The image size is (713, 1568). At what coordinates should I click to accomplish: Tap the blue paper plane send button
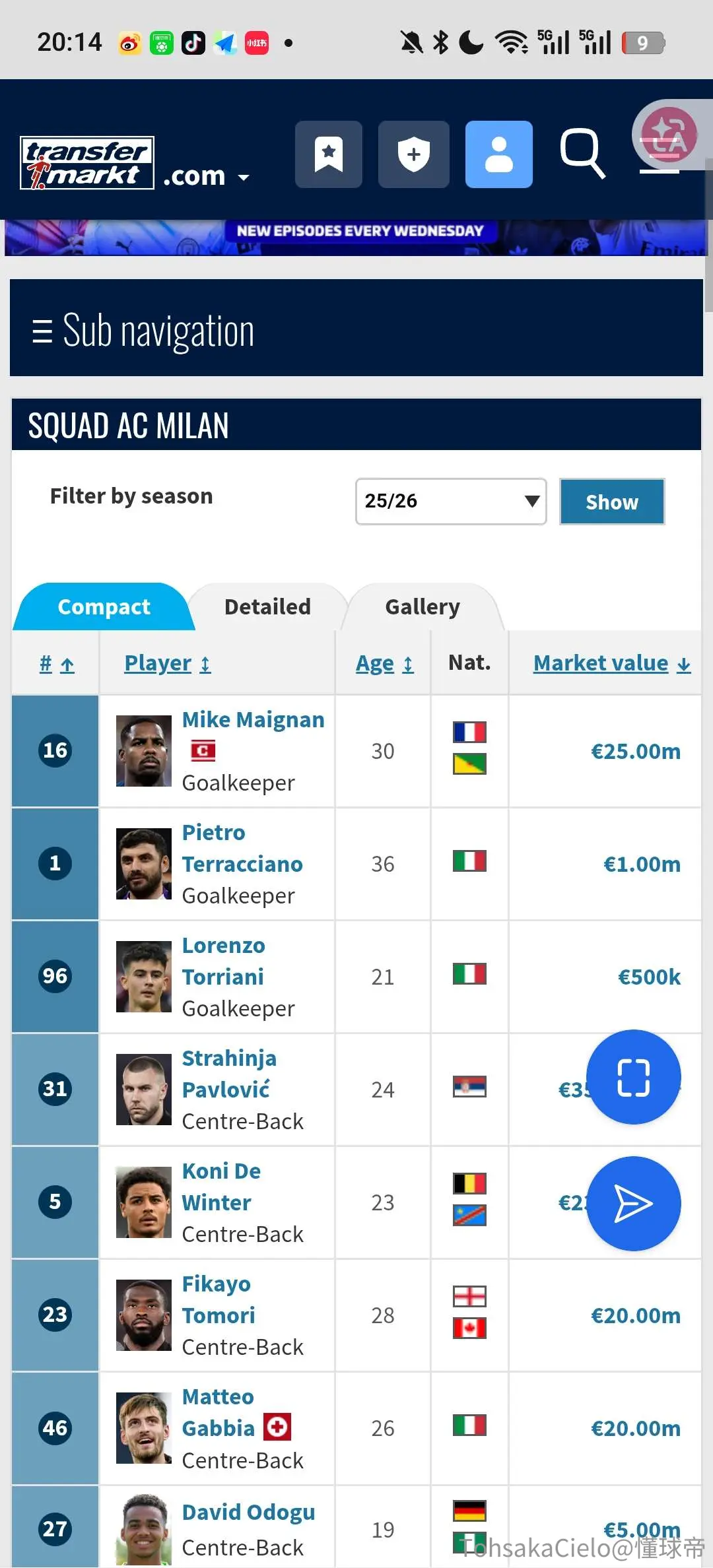[634, 1203]
